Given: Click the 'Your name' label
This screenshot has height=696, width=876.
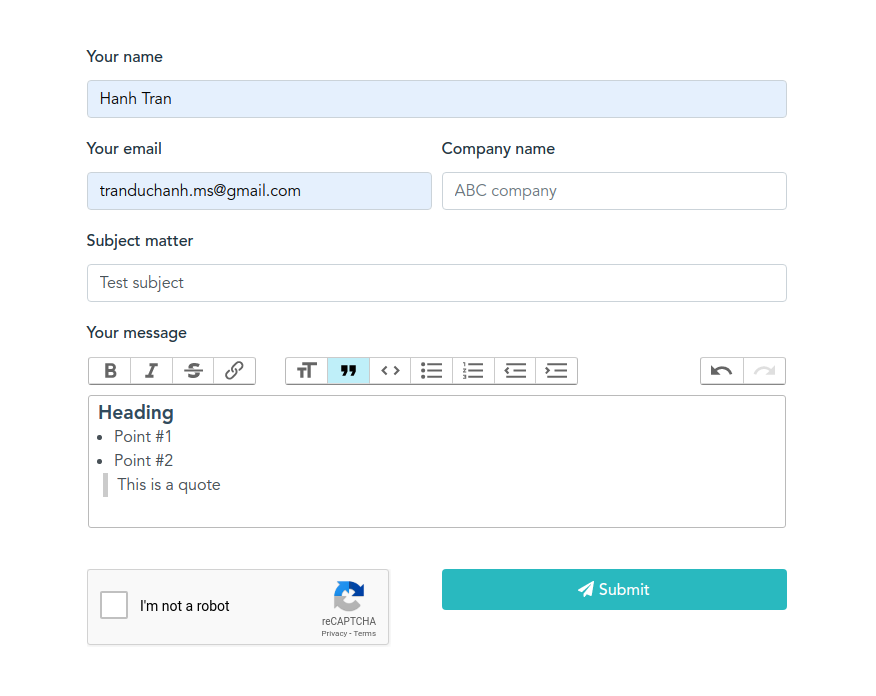Looking at the screenshot, I should tap(125, 56).
